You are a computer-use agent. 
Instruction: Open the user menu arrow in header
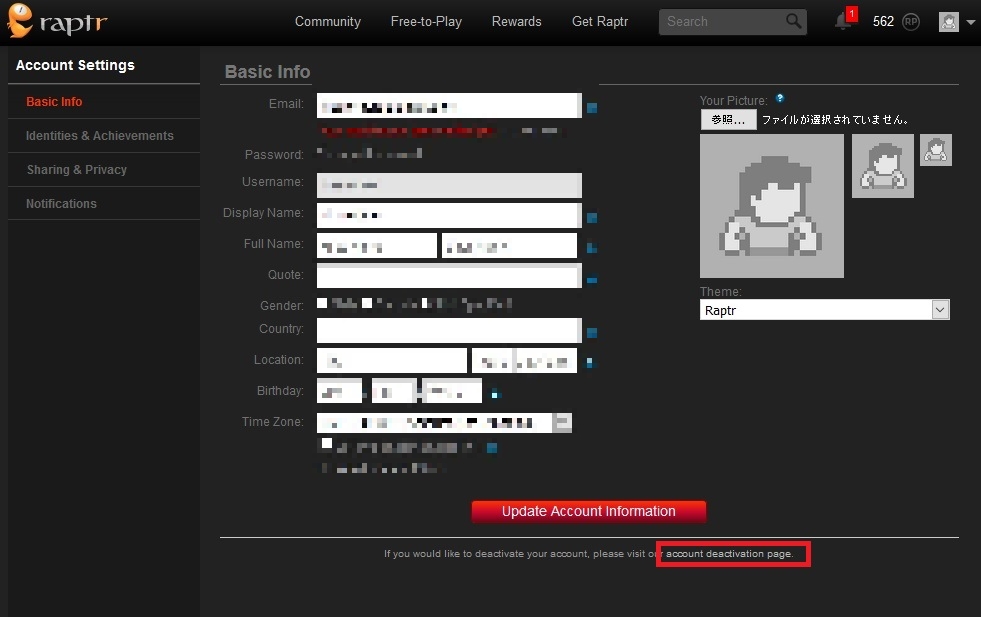(970, 22)
